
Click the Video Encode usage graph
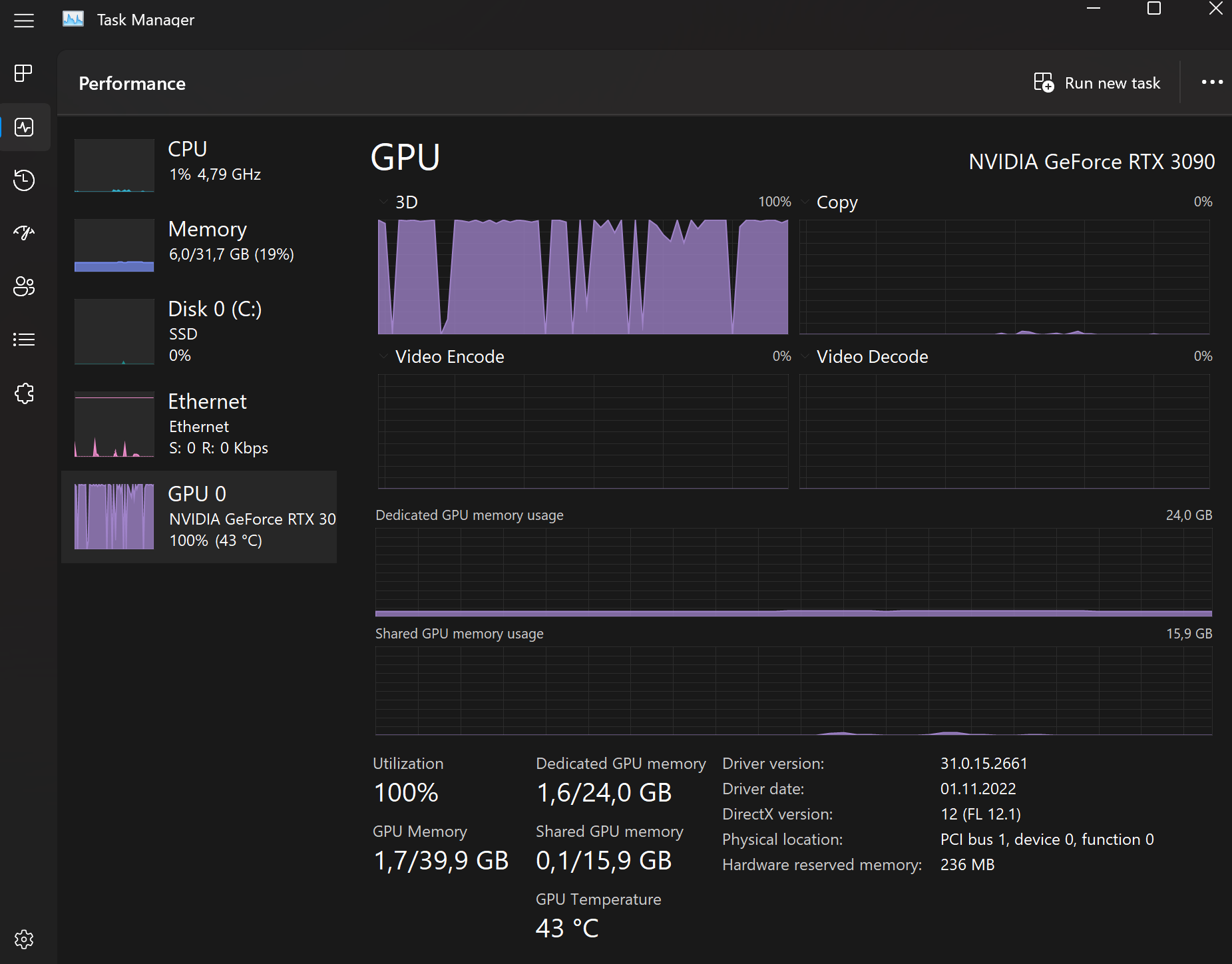(x=583, y=431)
